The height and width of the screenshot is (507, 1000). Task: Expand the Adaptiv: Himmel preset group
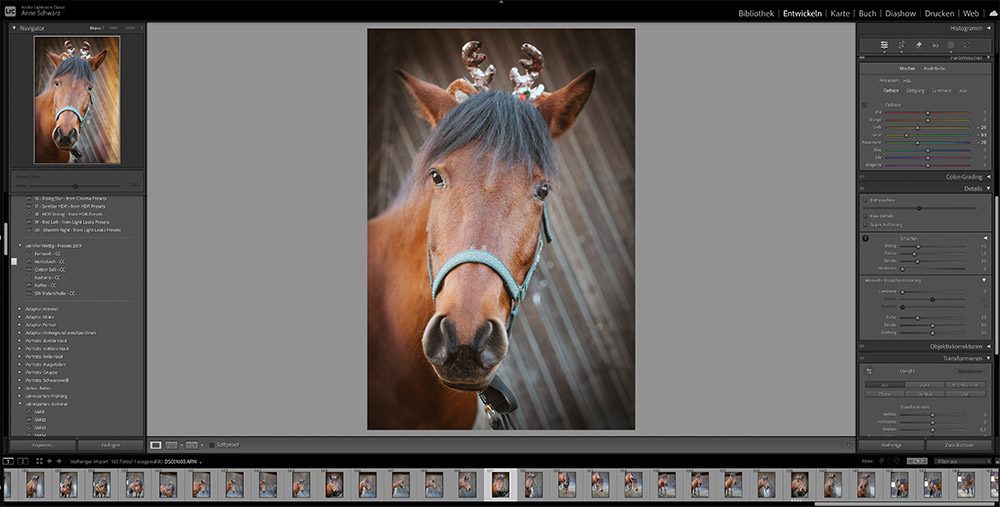point(20,309)
